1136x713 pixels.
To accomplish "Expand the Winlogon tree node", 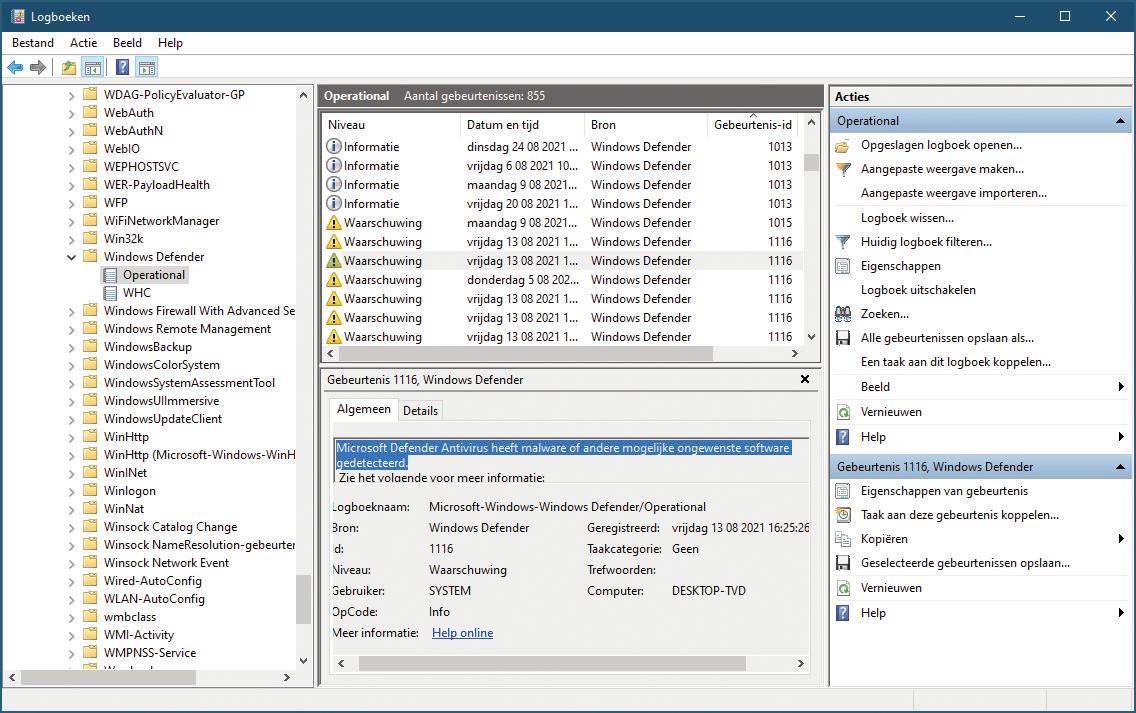I will [71, 491].
